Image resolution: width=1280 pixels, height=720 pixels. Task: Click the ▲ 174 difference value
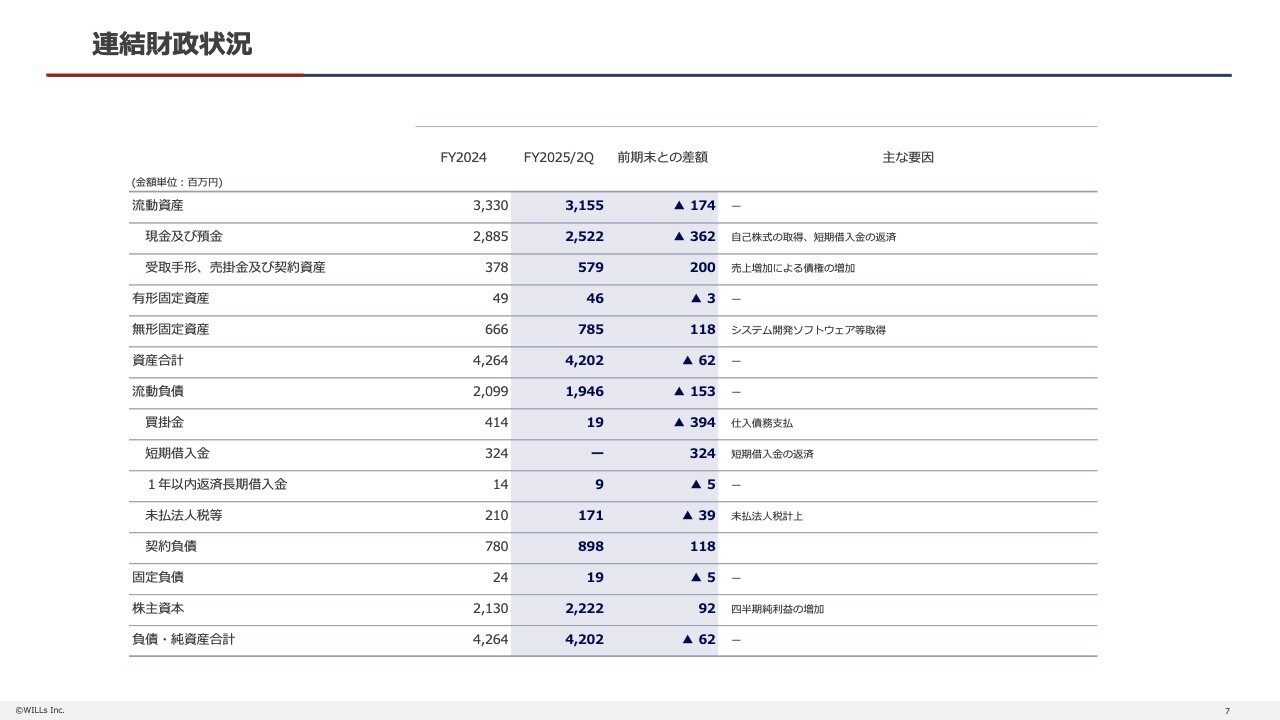pos(695,206)
